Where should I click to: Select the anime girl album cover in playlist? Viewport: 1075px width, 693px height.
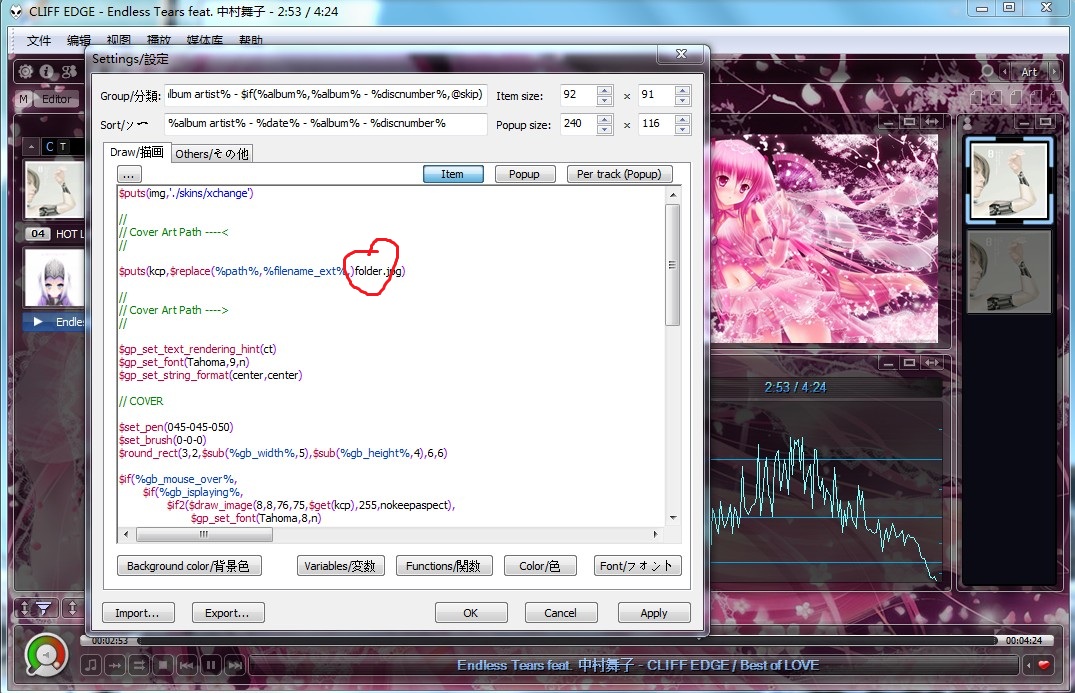coord(53,277)
